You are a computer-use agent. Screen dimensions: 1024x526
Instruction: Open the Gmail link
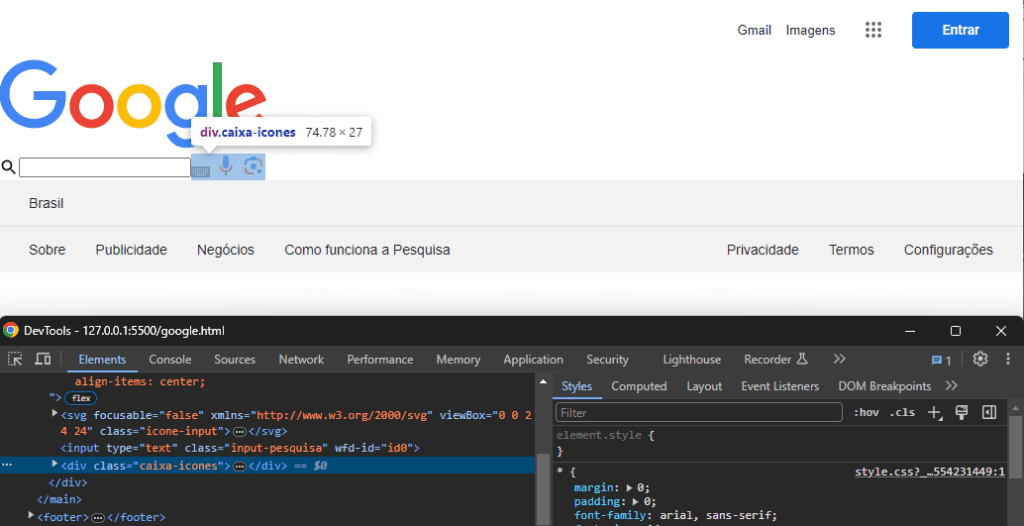tap(754, 30)
